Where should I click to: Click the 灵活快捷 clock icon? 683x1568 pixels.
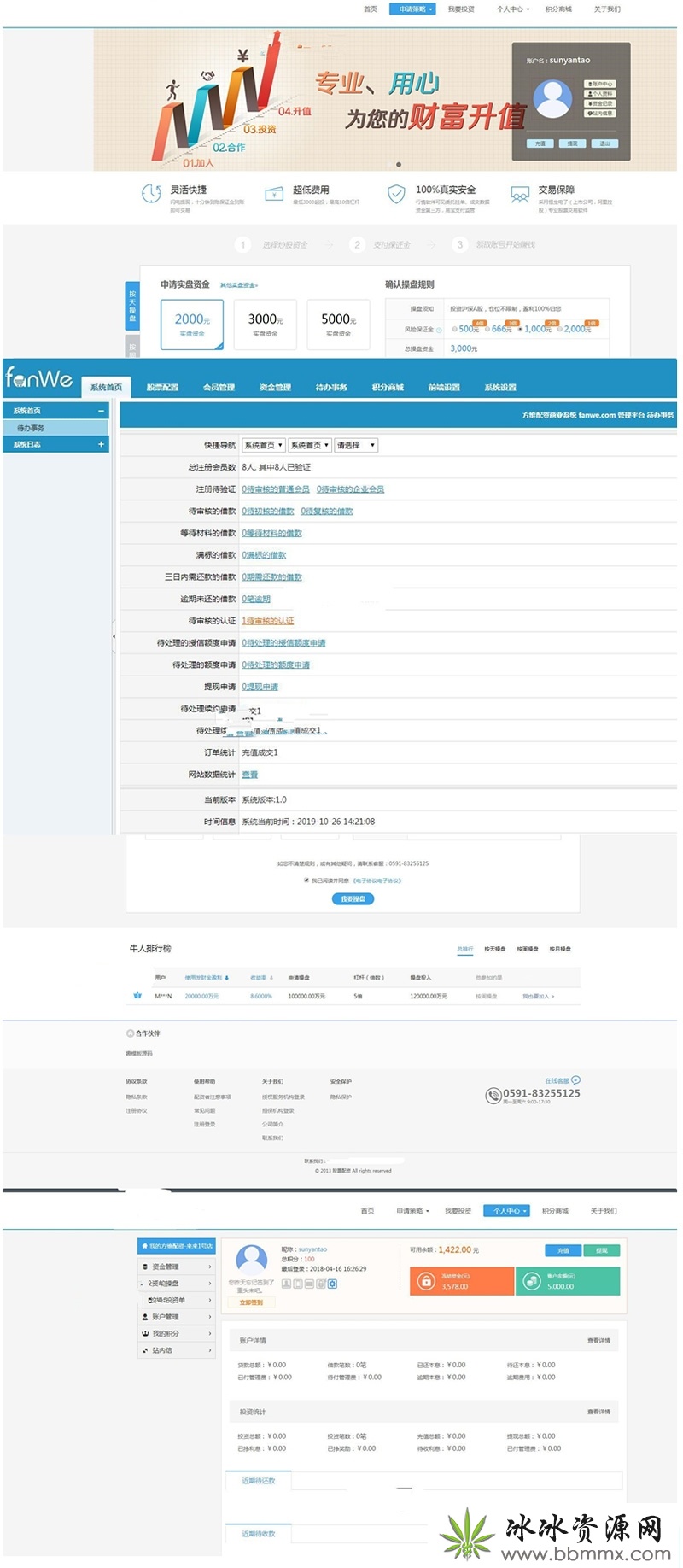pyautogui.click(x=151, y=195)
